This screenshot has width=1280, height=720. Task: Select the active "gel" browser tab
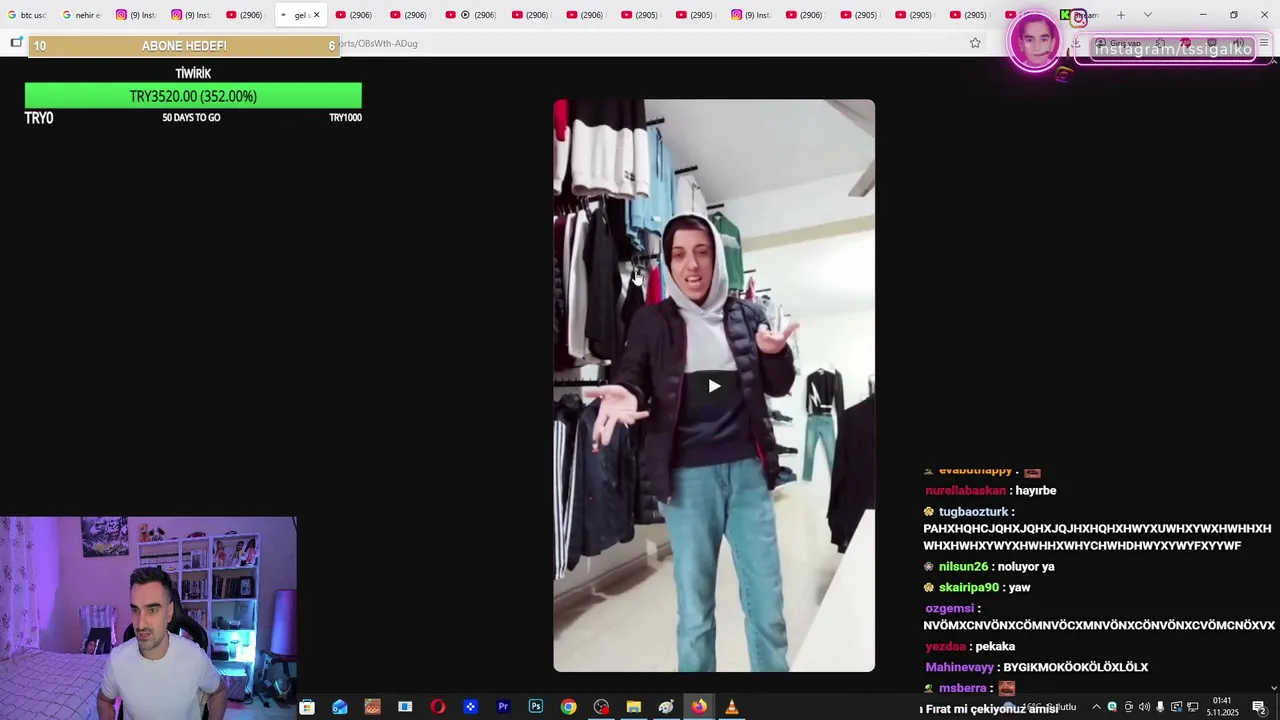tap(299, 15)
